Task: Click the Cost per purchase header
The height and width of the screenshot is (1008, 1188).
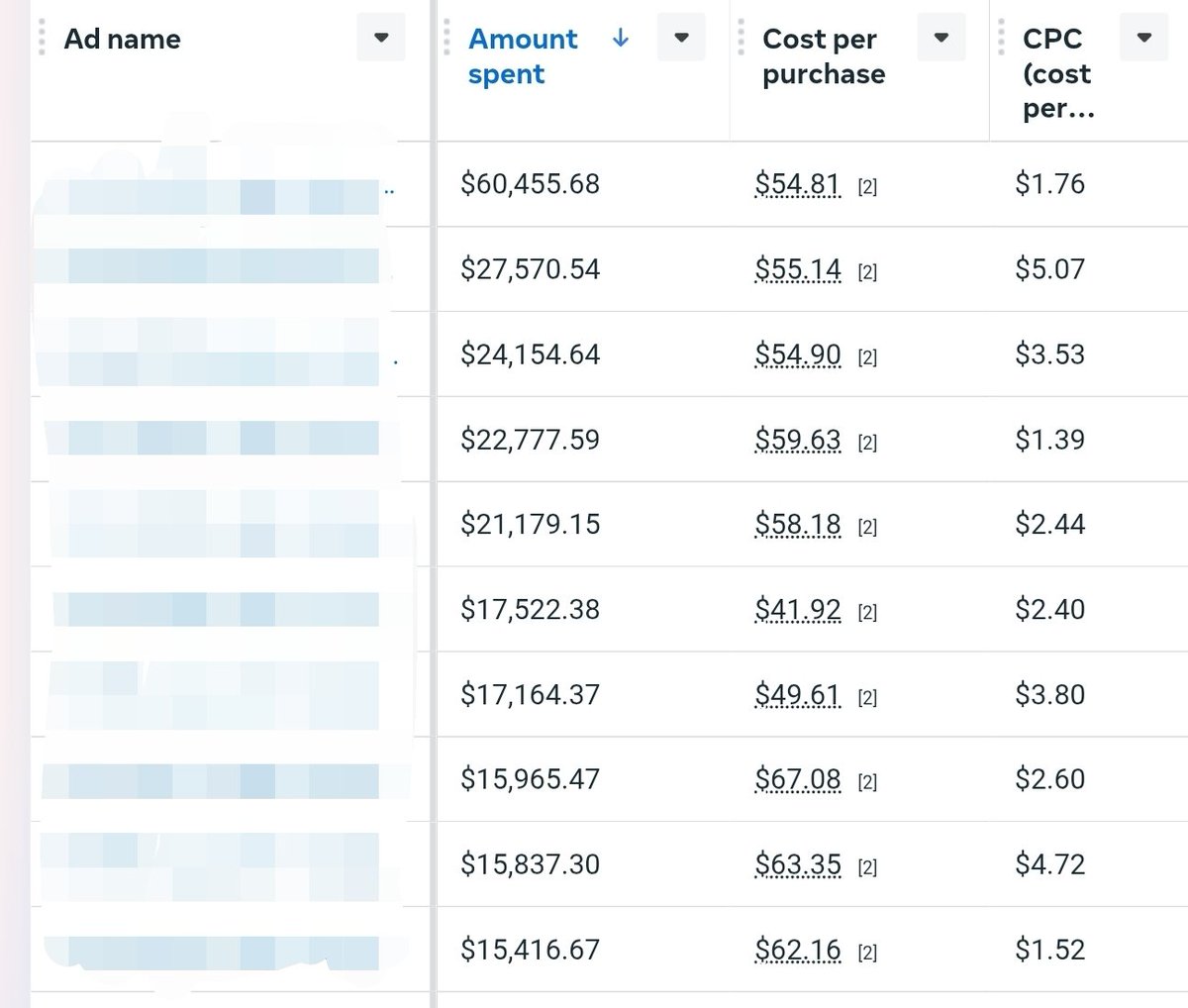Action: (824, 56)
